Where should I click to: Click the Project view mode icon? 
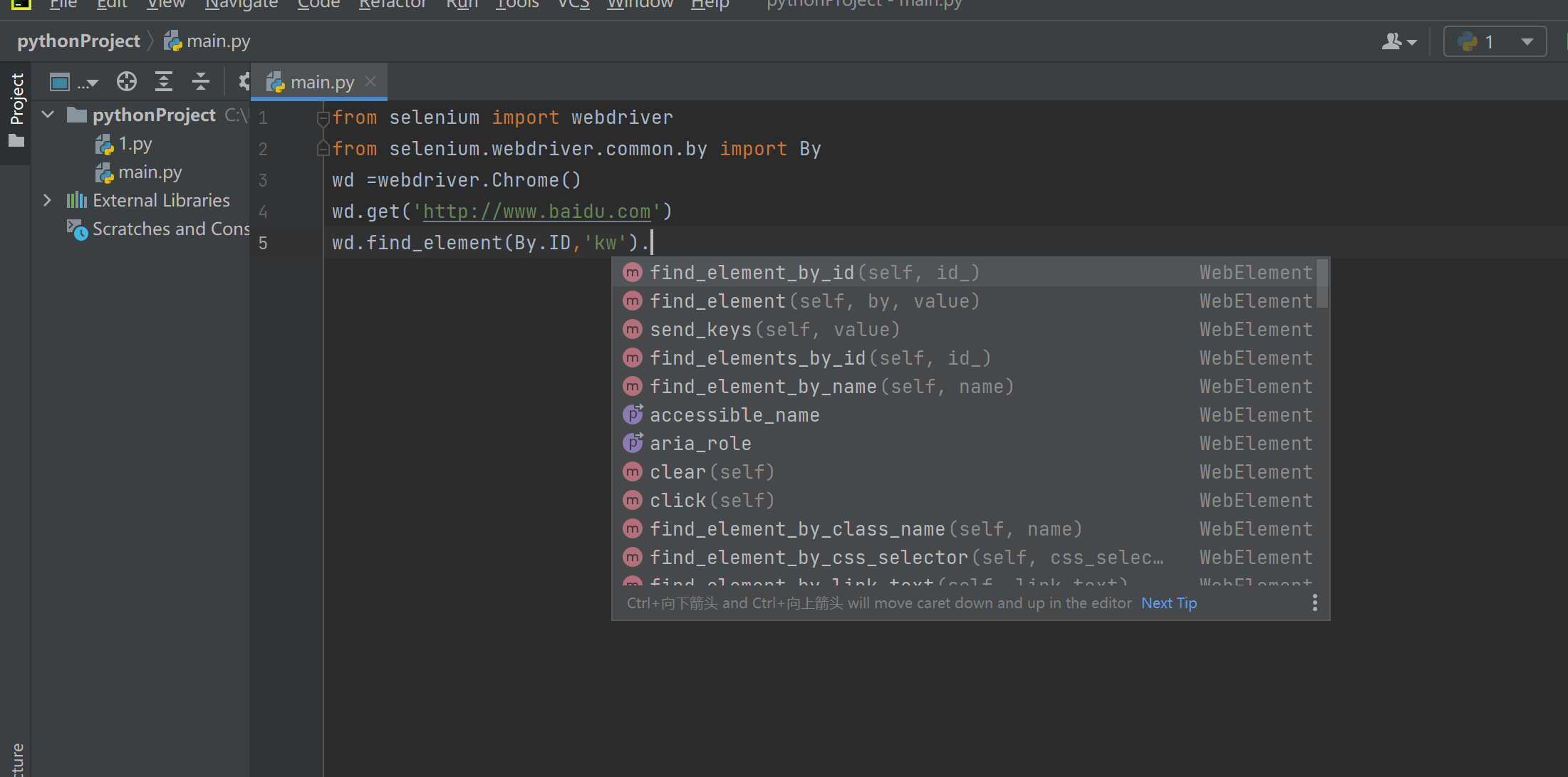click(x=60, y=83)
